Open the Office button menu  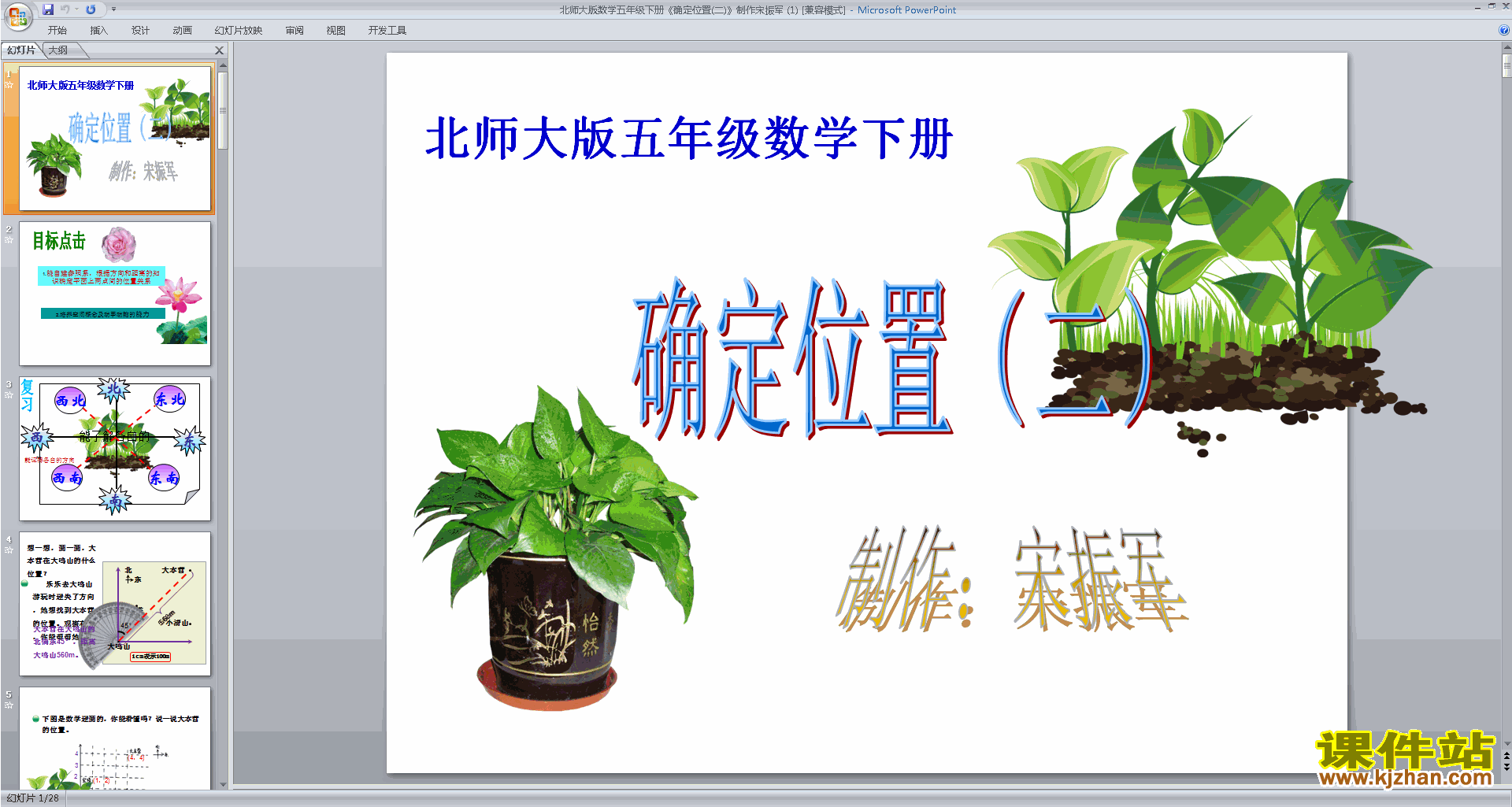[17, 16]
